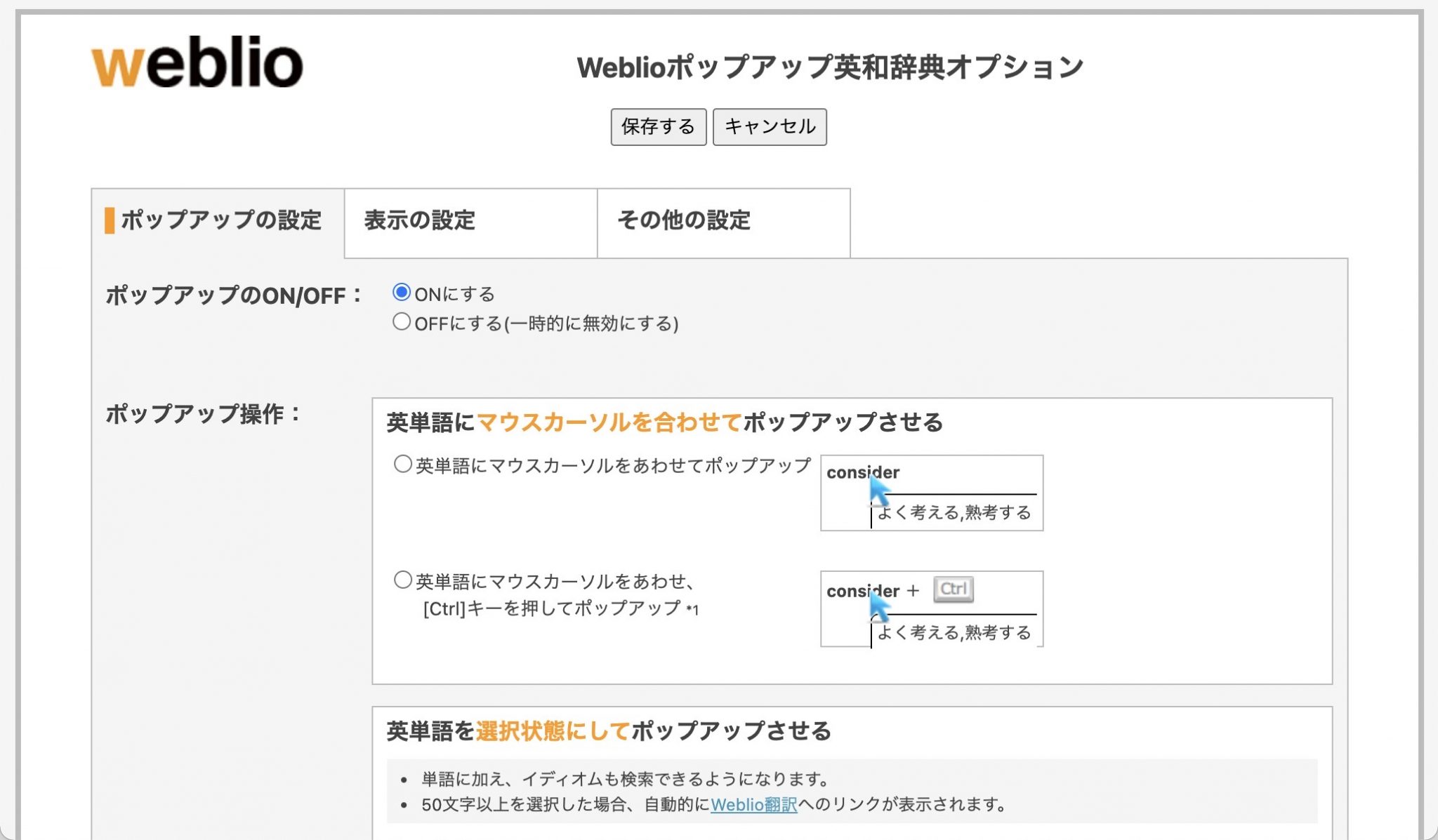Screen dimensions: 1438x840
Task: Select OFFにする(一時的に無効にする)
Action: click(402, 322)
